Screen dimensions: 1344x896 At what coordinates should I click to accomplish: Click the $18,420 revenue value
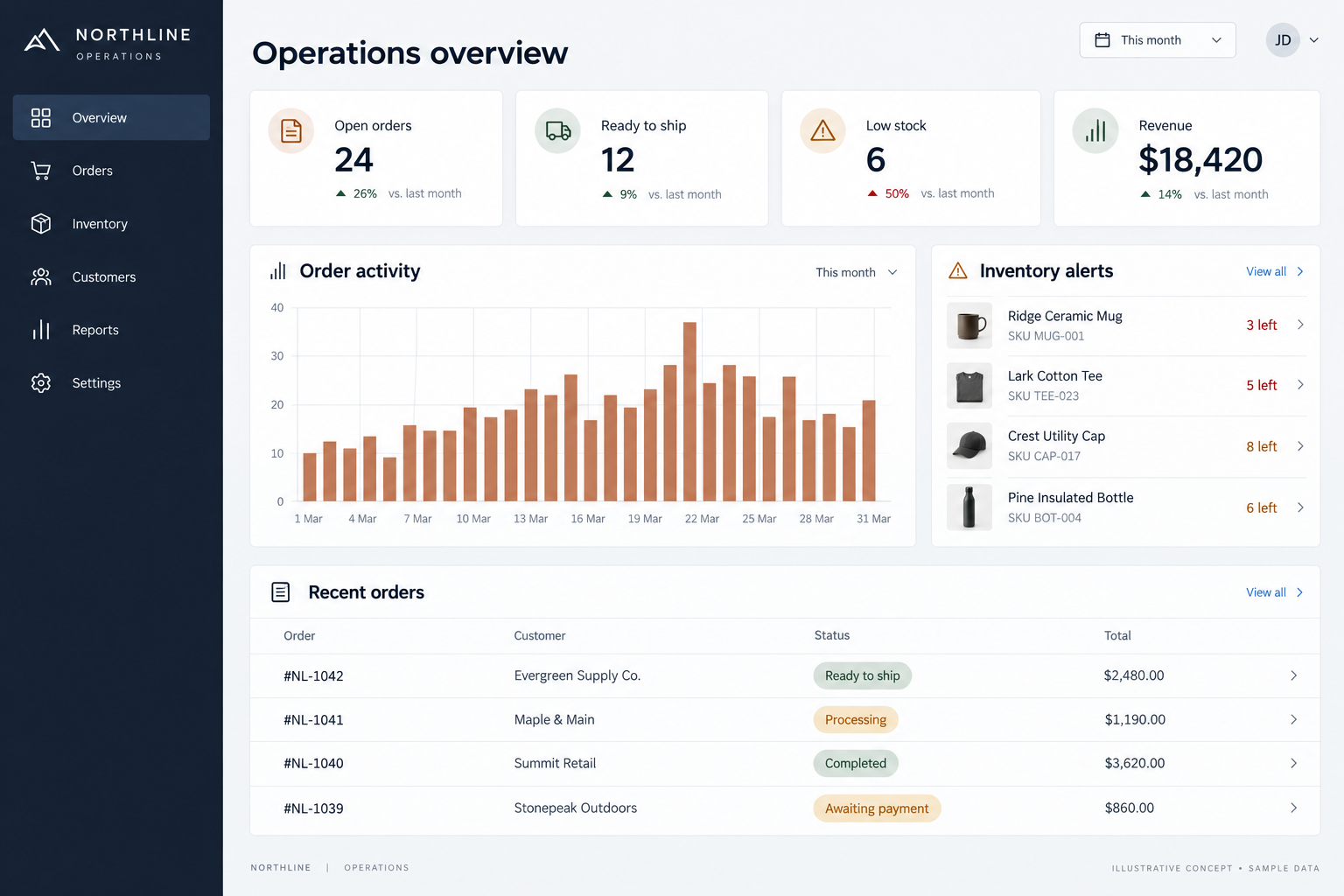1200,160
